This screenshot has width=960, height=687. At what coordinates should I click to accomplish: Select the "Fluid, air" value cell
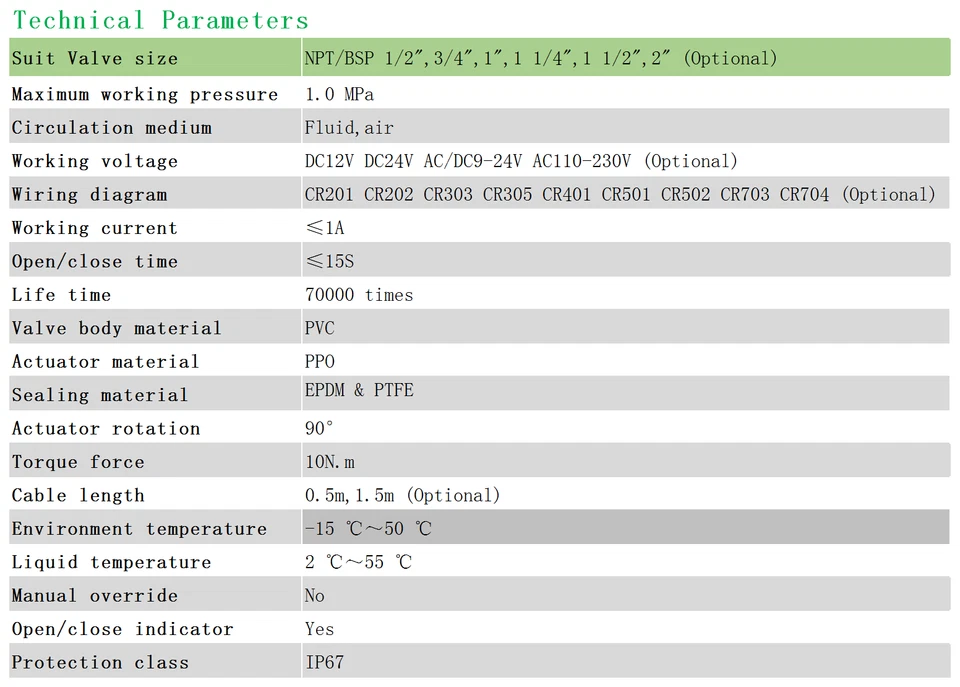point(349,128)
